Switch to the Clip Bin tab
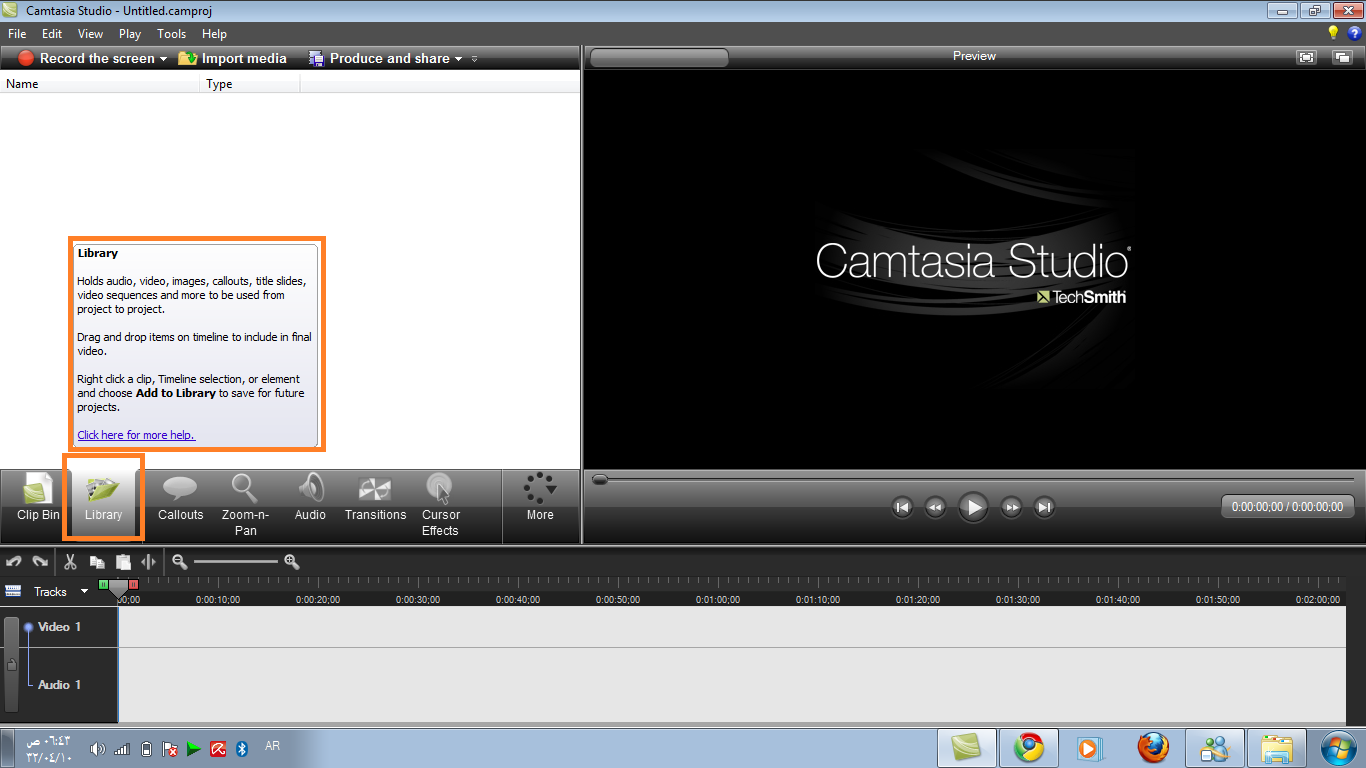Viewport: 1366px width, 768px height. click(x=38, y=499)
